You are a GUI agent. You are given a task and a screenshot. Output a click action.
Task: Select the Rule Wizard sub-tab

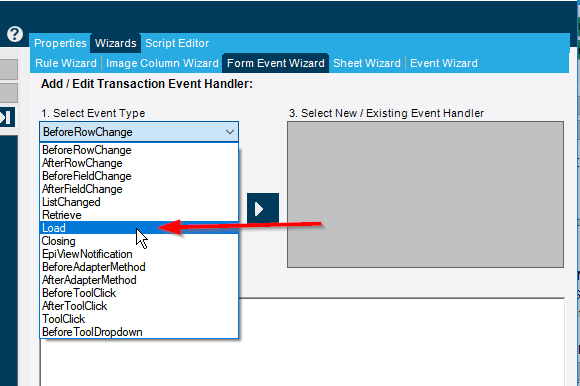point(66,63)
